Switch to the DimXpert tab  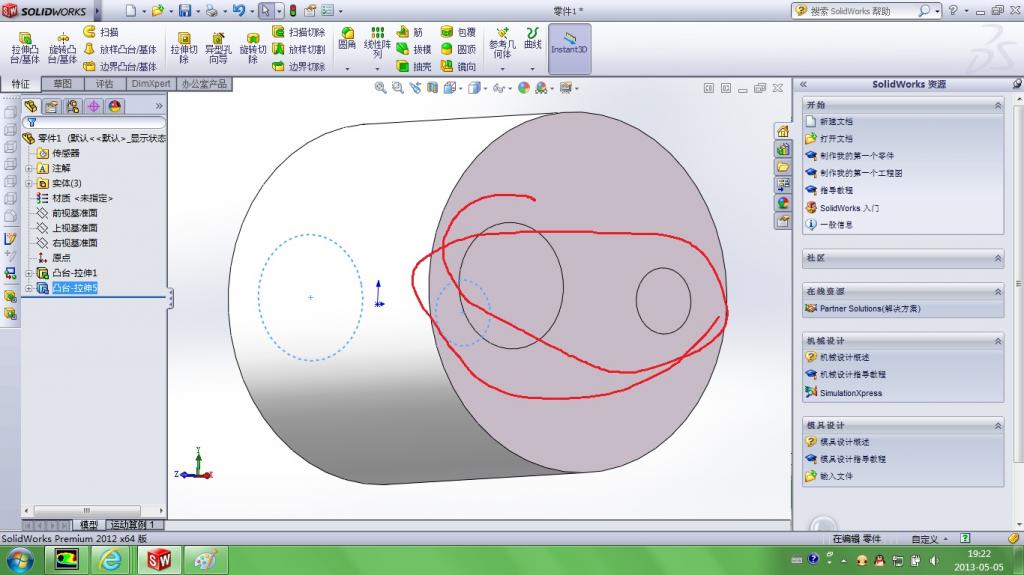click(x=151, y=84)
